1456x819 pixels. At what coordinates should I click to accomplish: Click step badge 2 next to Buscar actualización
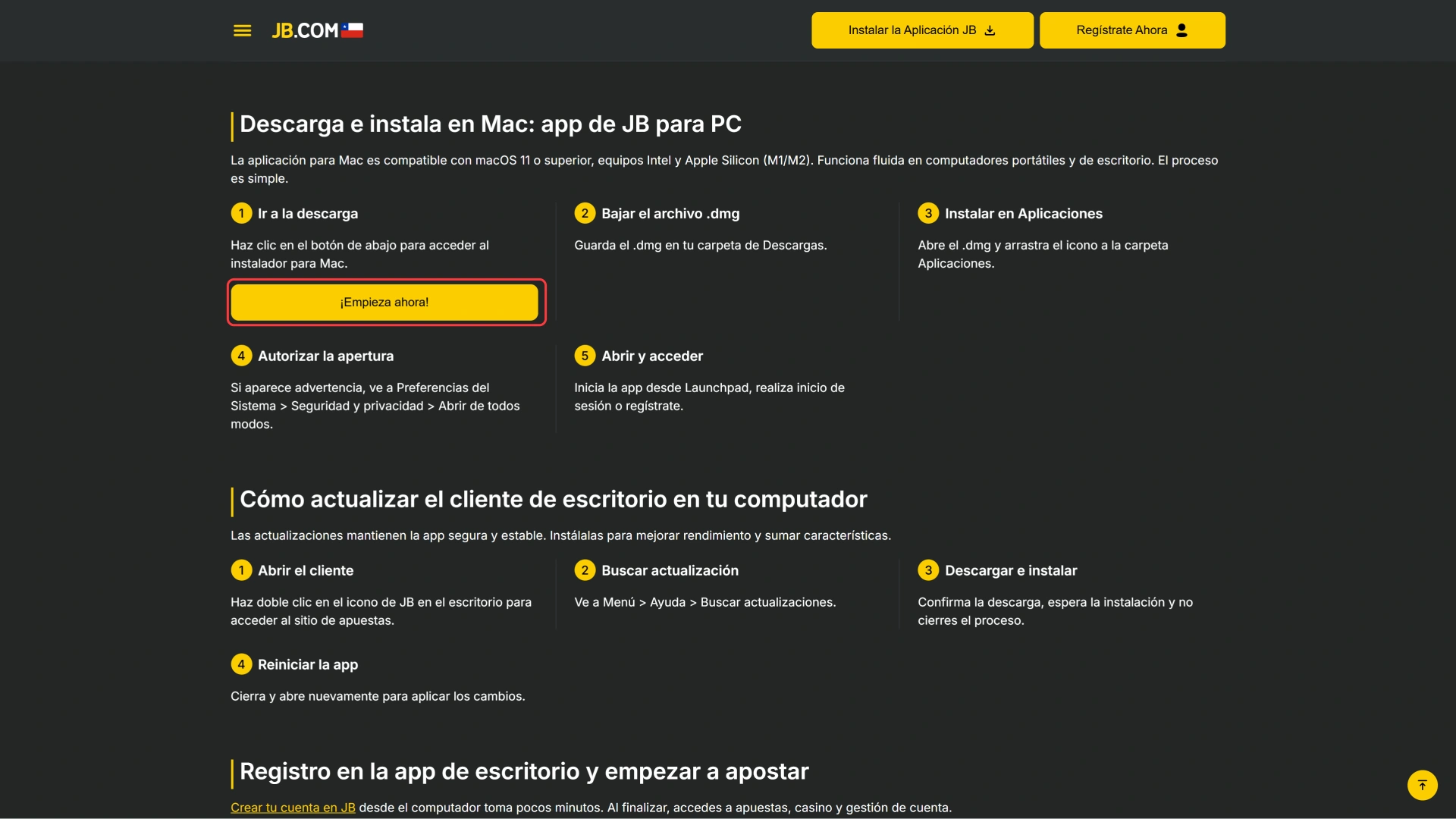[585, 570]
